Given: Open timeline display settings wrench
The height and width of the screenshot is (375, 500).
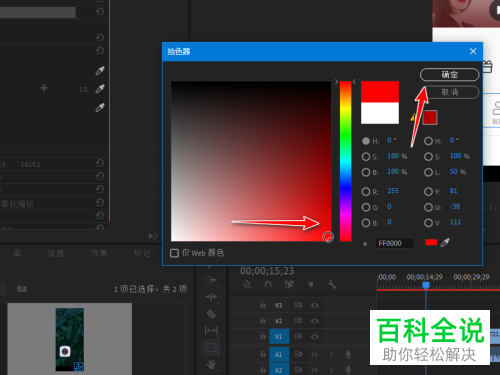Looking at the screenshot, I should click(x=332, y=284).
